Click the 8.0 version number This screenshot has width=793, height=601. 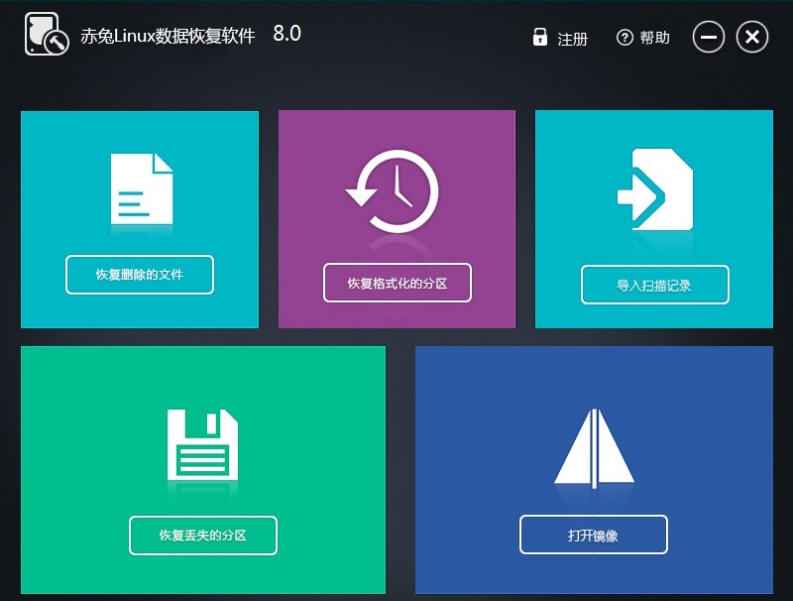click(x=287, y=34)
